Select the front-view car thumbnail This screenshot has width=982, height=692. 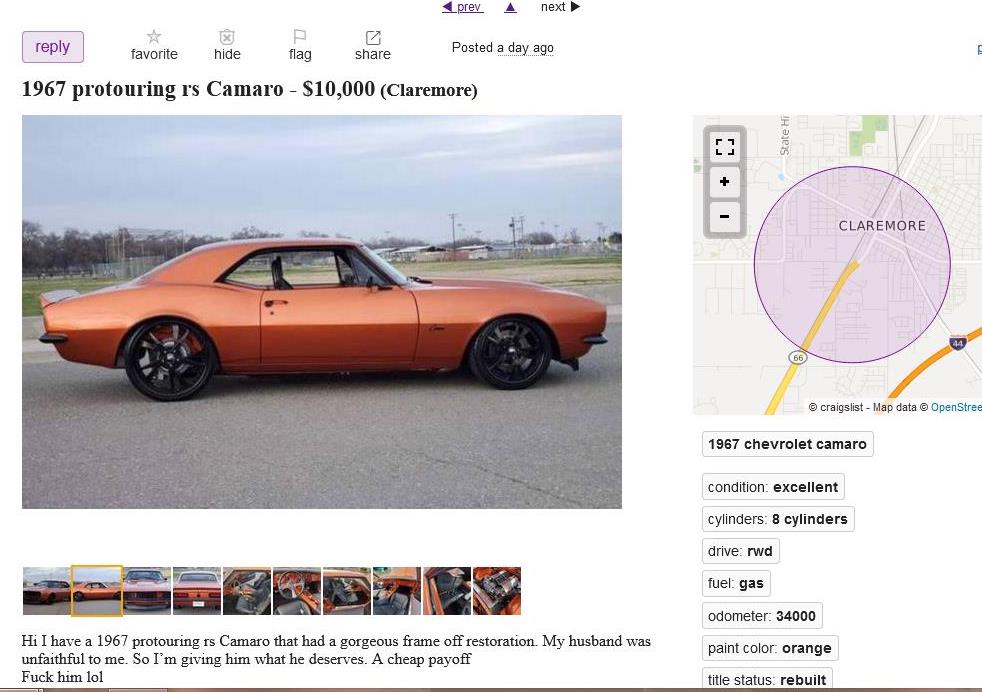coord(147,591)
